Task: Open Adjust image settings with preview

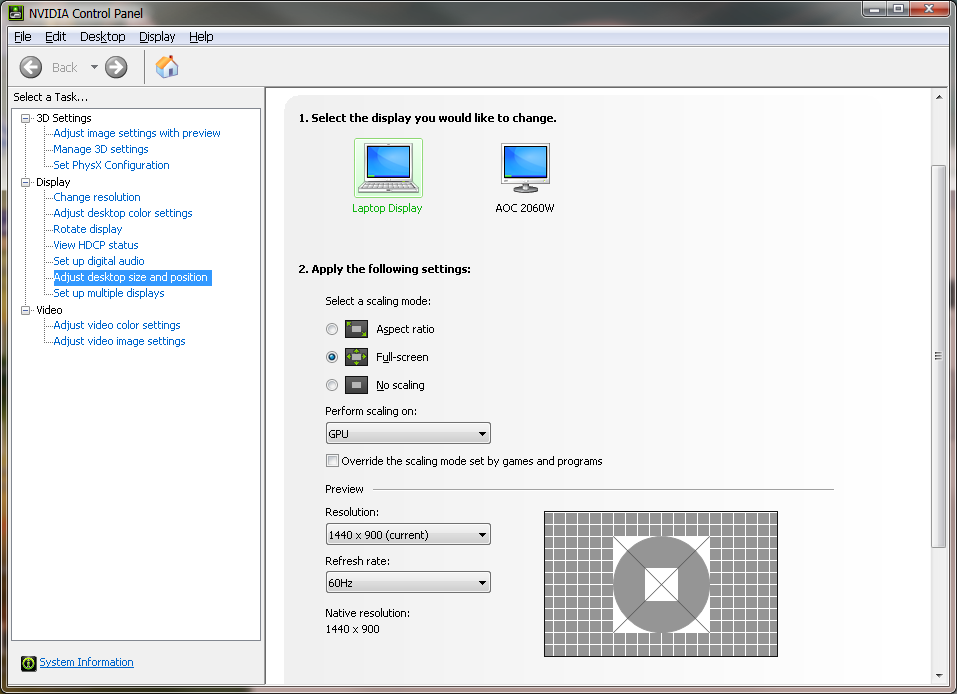Action: tap(137, 133)
